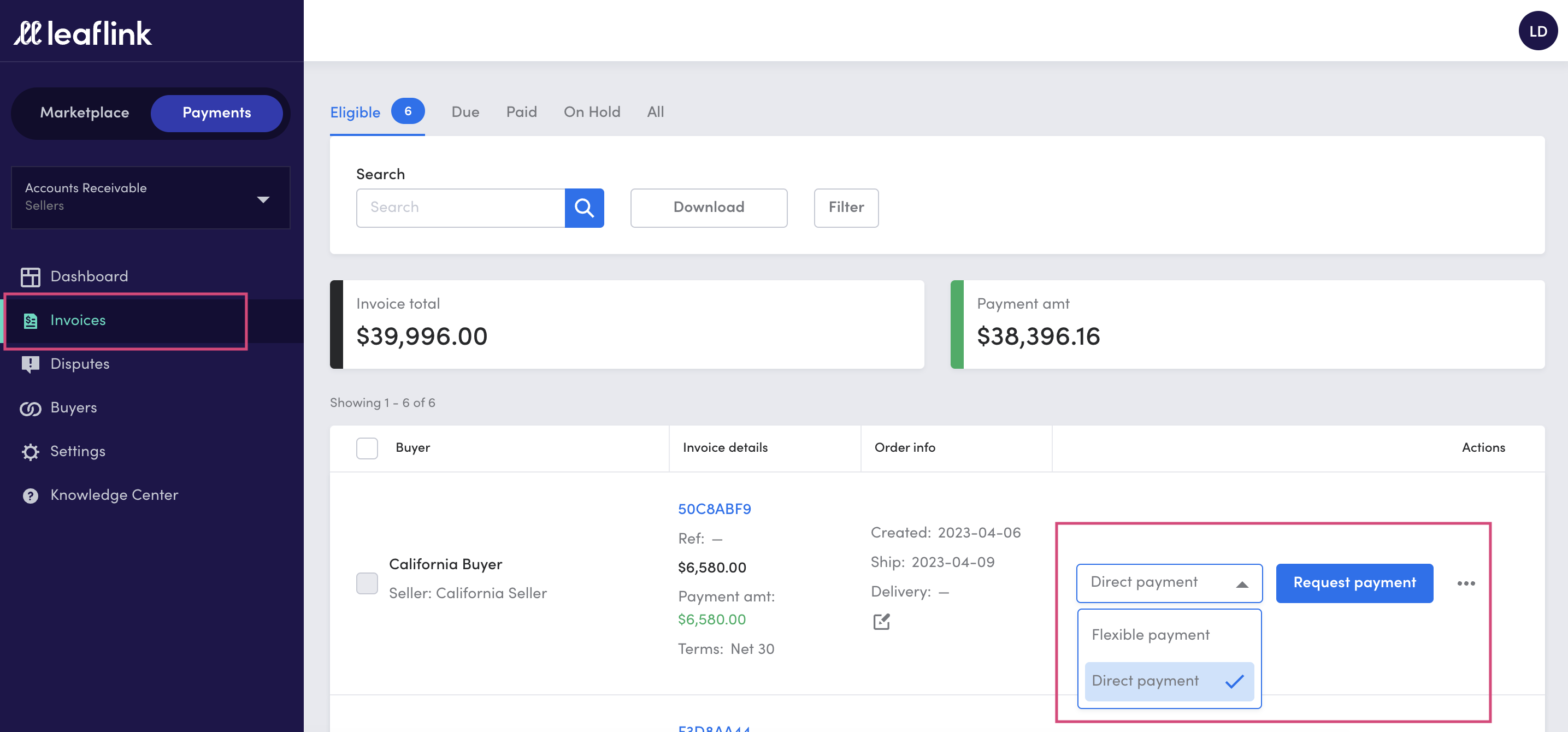Click the Knowledge Center question mark icon

[31, 495]
